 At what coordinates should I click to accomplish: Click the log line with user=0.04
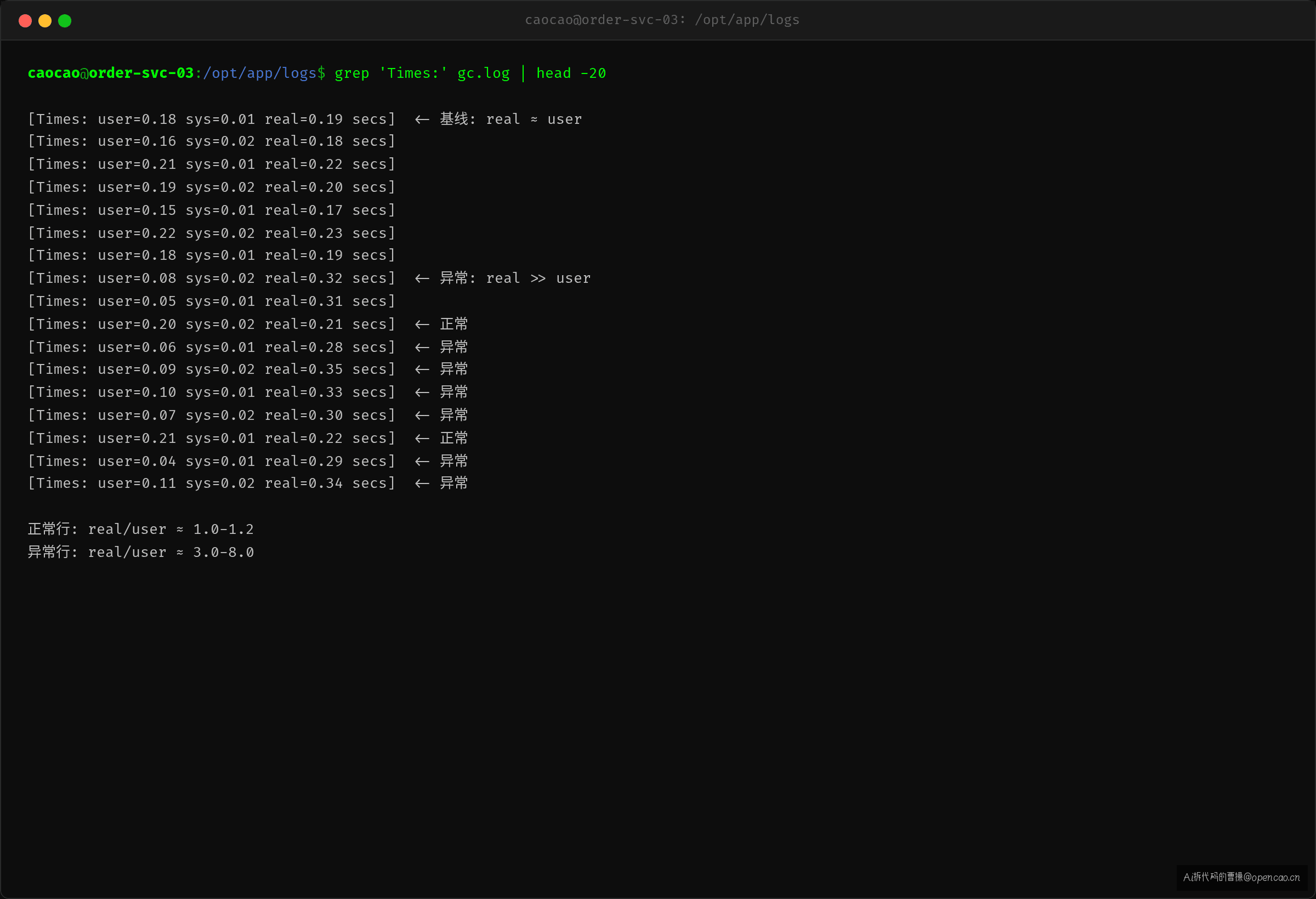211,462
